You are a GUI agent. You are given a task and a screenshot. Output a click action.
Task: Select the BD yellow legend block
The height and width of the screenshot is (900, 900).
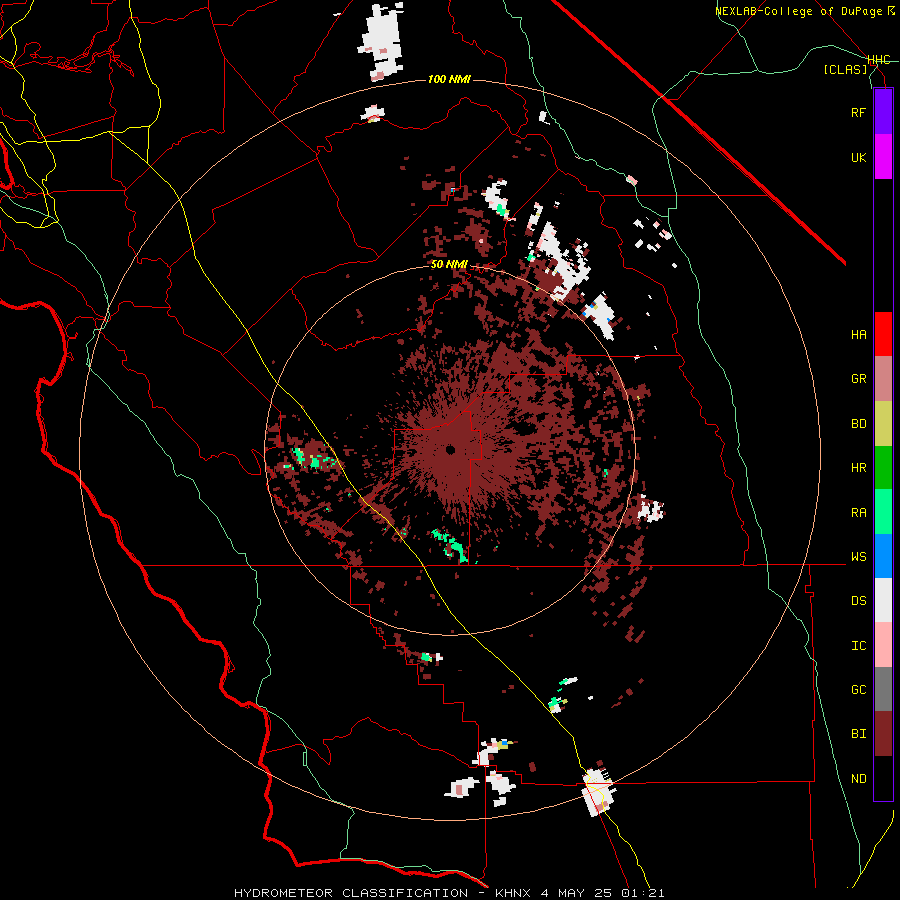coord(883,424)
